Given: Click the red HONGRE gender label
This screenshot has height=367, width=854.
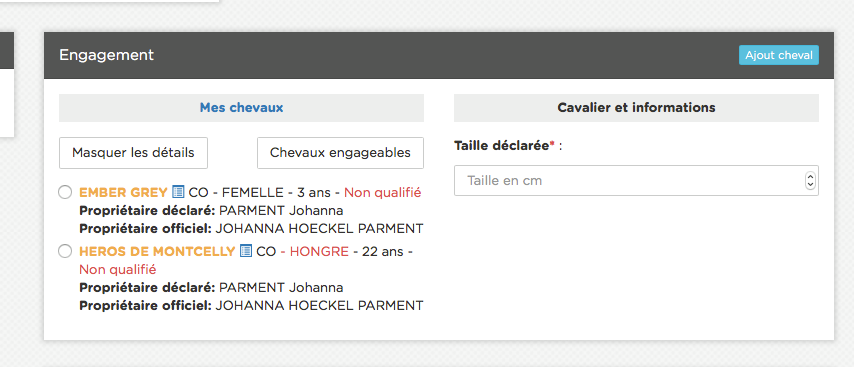Looking at the screenshot, I should tap(319, 252).
